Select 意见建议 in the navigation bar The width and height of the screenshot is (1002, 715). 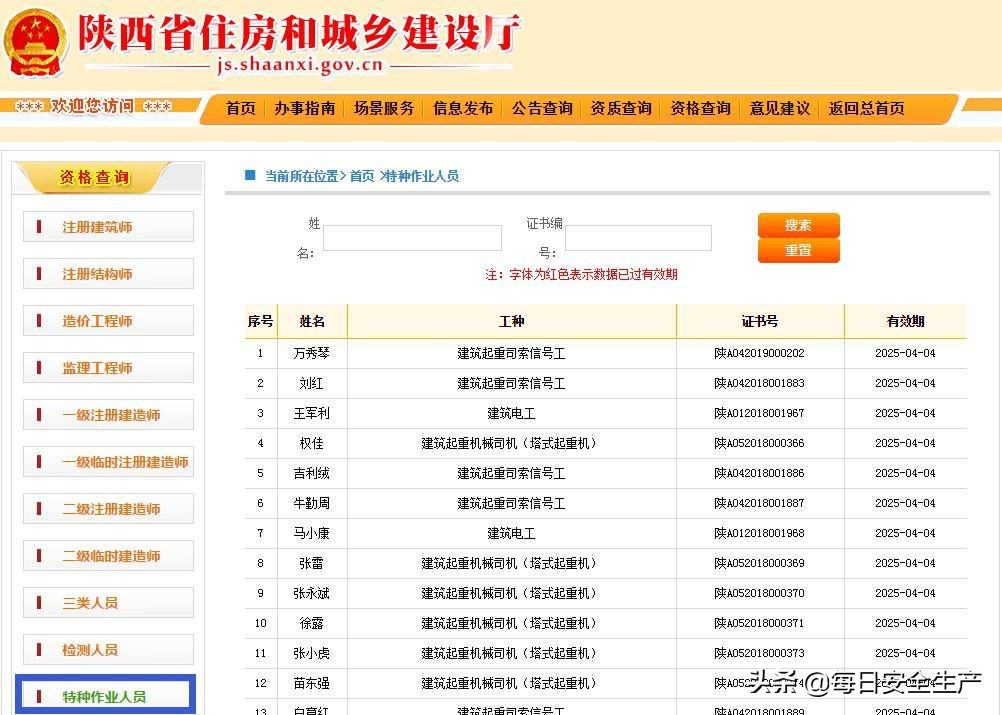[779, 108]
